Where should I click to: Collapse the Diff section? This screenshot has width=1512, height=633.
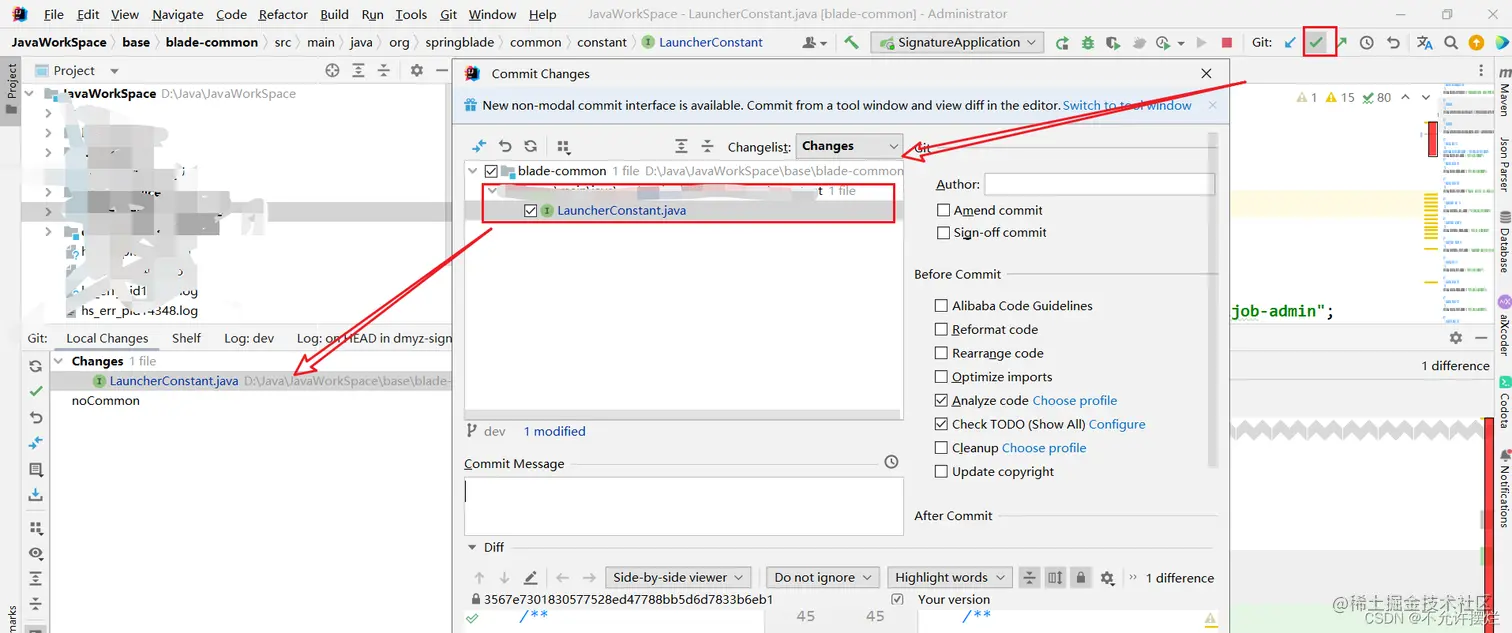pos(472,547)
